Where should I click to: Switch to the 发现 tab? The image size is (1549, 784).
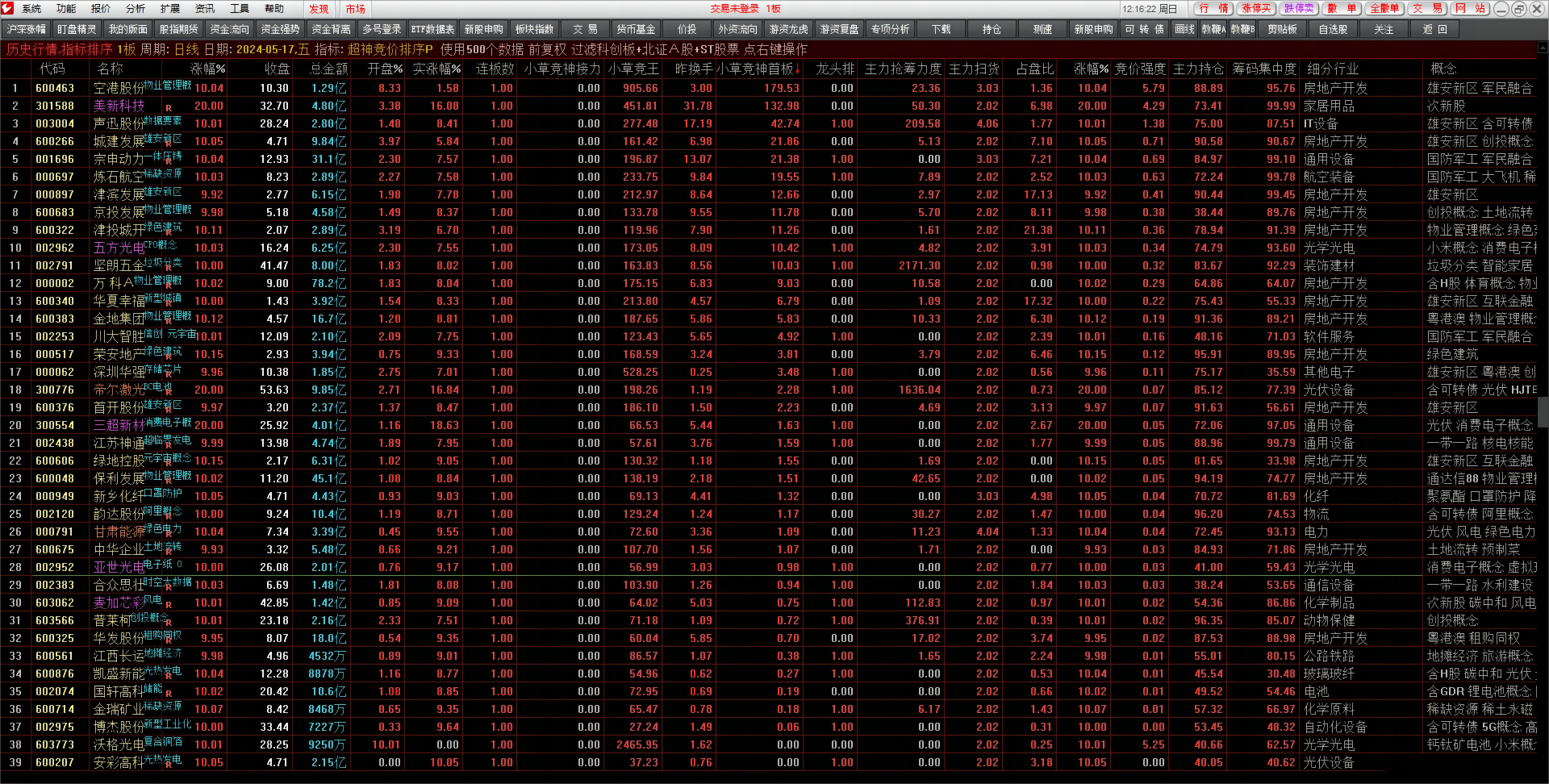[319, 9]
